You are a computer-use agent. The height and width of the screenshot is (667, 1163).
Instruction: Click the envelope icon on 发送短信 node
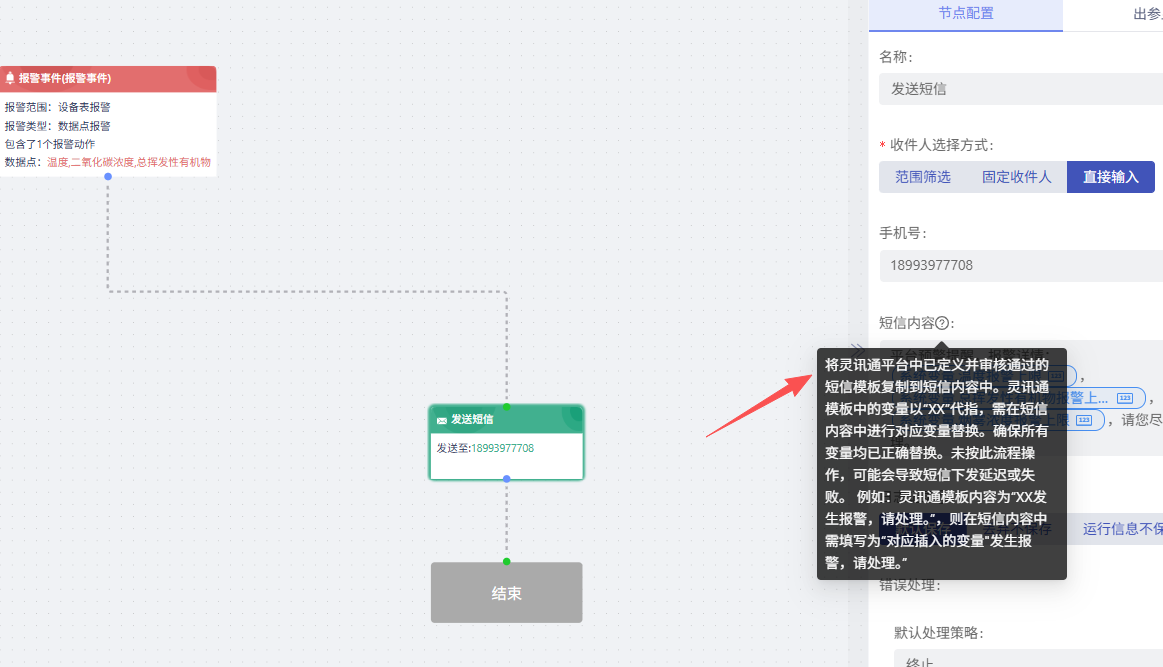click(x=441, y=420)
